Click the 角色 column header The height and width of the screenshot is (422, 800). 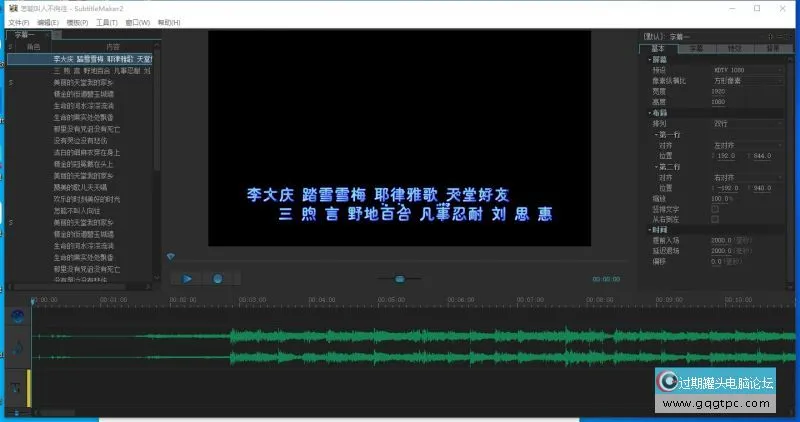(x=34, y=46)
